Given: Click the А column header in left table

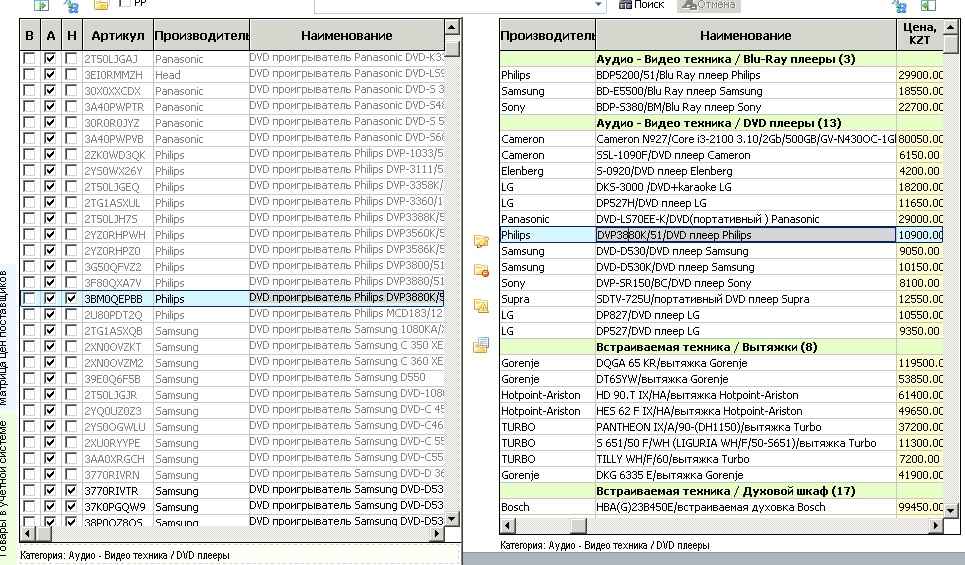Looking at the screenshot, I should point(50,36).
